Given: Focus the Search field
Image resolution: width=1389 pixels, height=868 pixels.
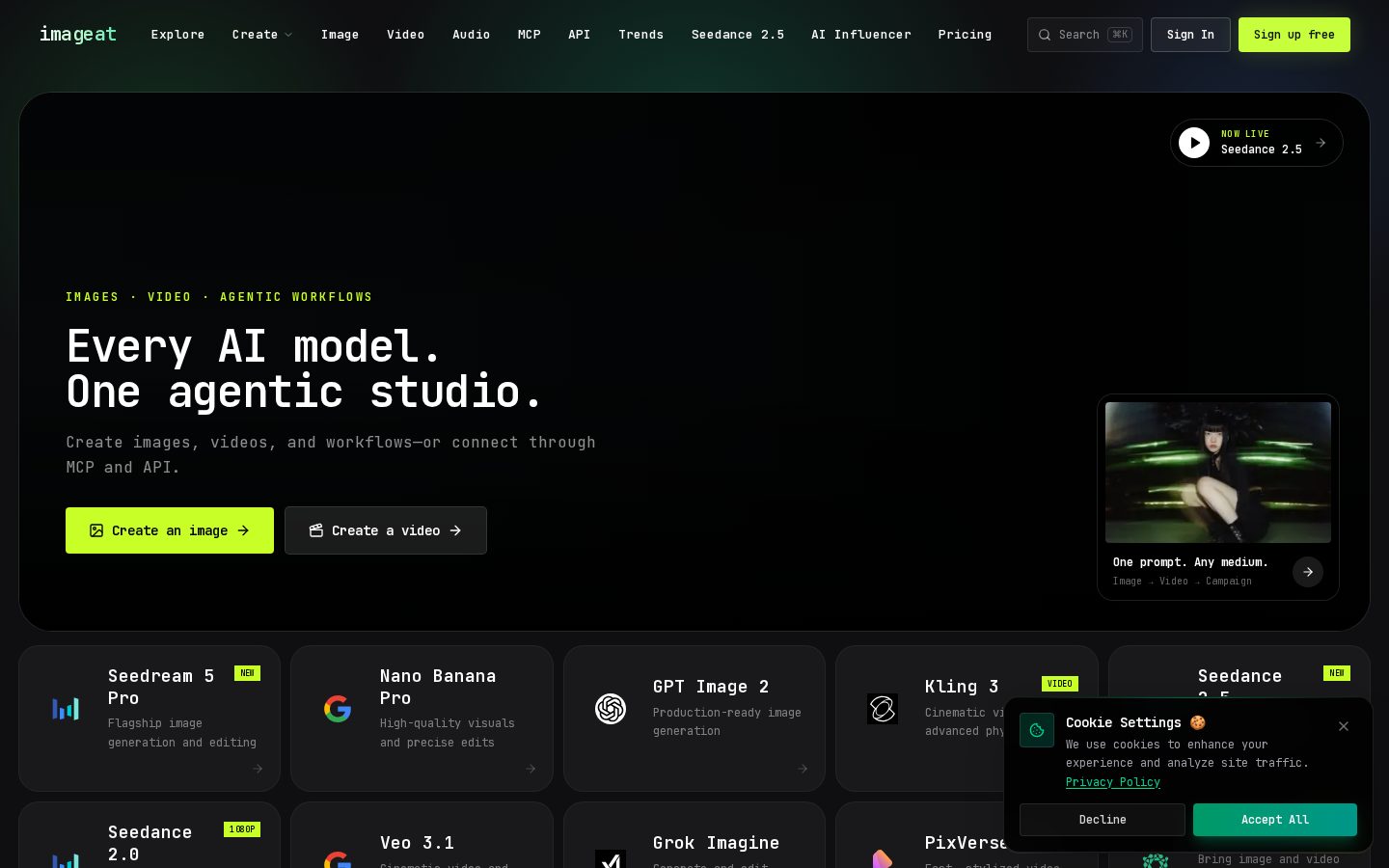Looking at the screenshot, I should tap(1085, 35).
